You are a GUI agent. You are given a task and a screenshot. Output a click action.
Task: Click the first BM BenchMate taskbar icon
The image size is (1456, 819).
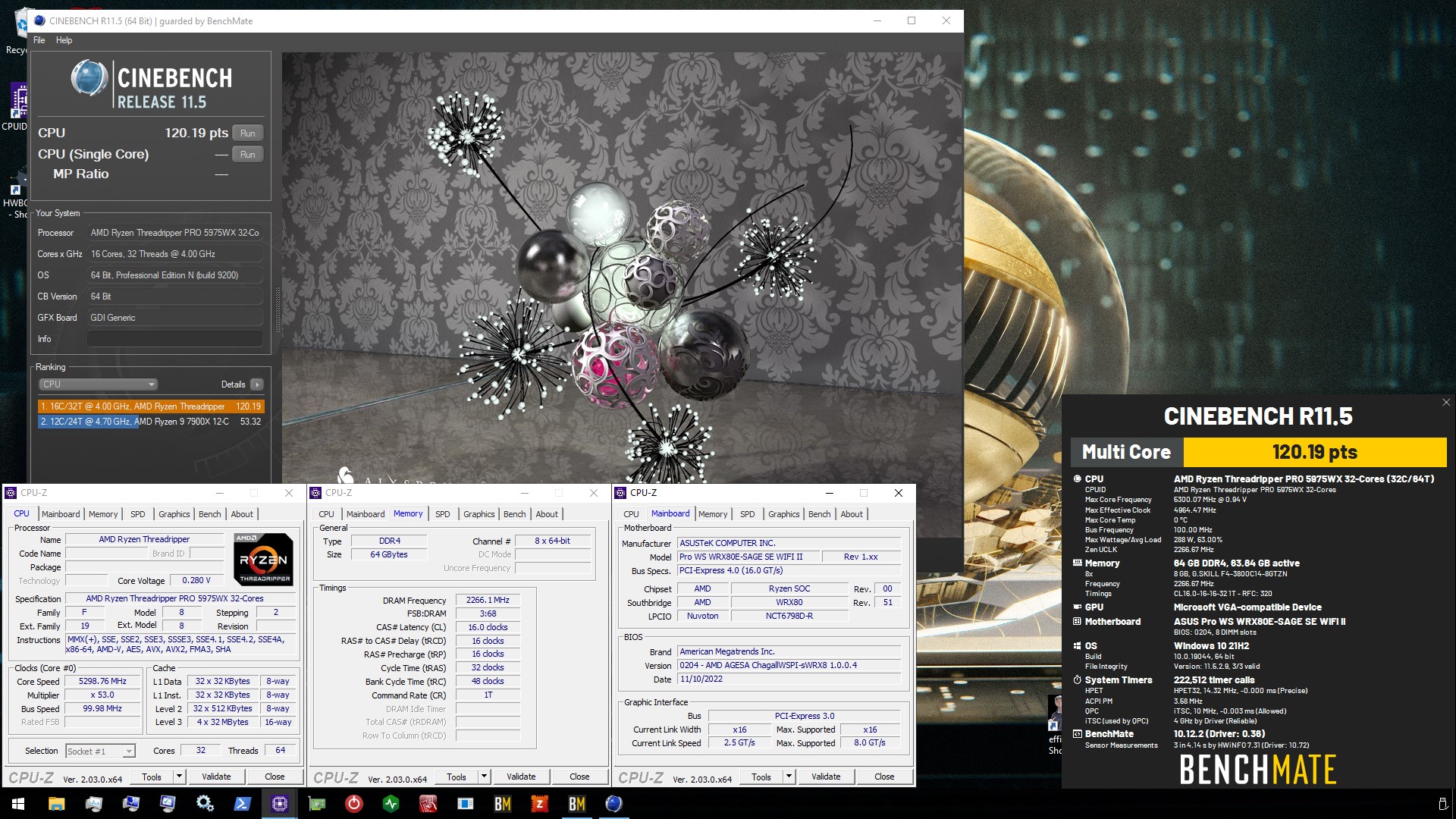pos(502,803)
